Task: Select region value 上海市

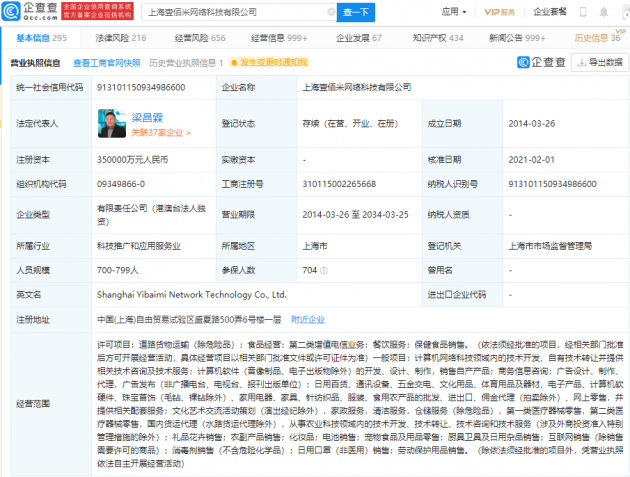Action: click(x=315, y=246)
